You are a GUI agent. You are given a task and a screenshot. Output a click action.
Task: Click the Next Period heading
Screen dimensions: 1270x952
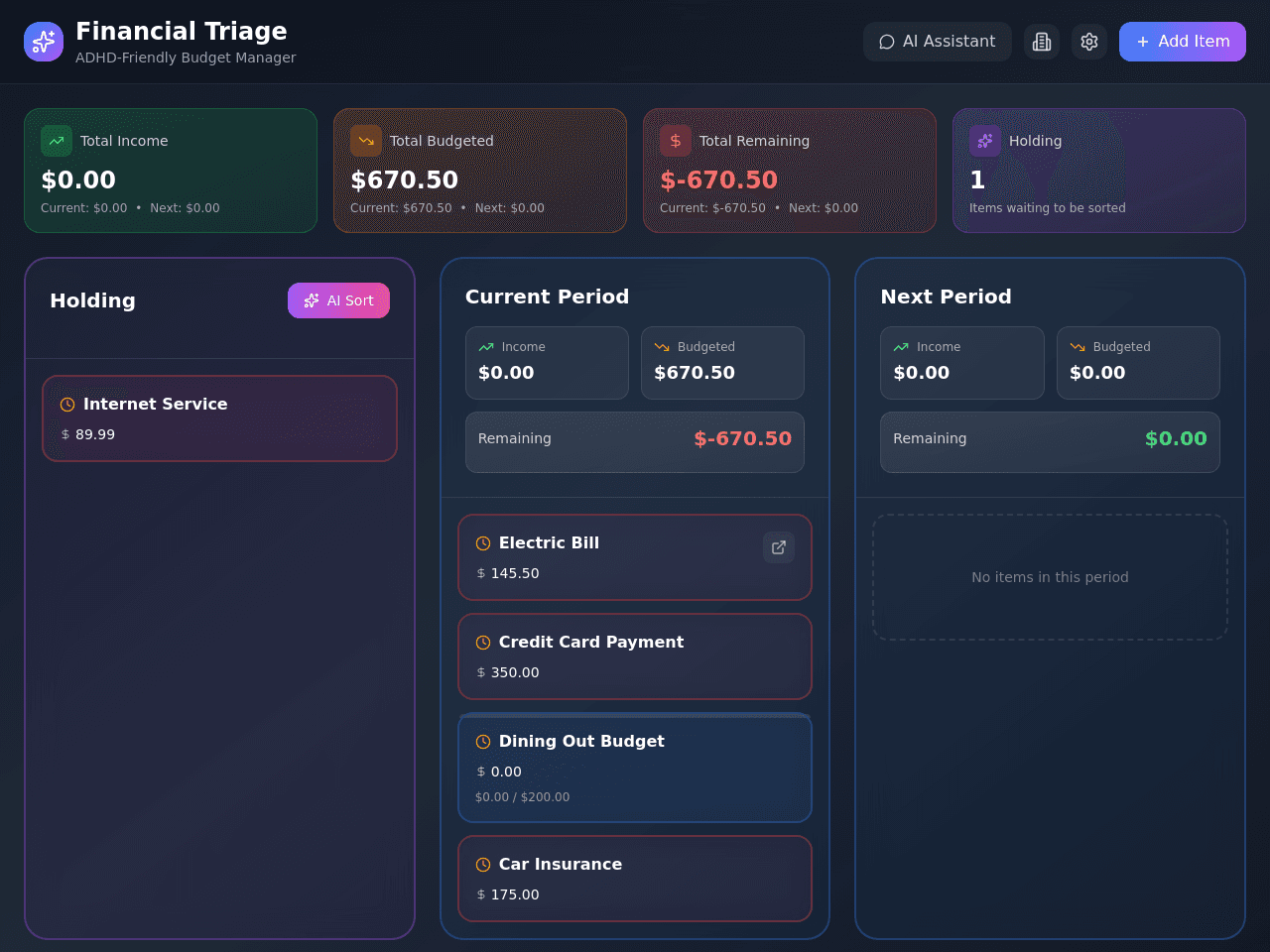947,297
